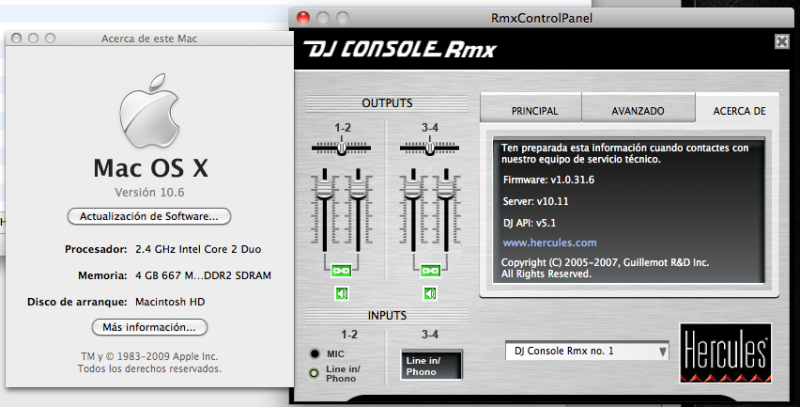This screenshot has height=407, width=800.
Task: Click the Line in/Phono box for inputs 3-4
Action: (431, 365)
